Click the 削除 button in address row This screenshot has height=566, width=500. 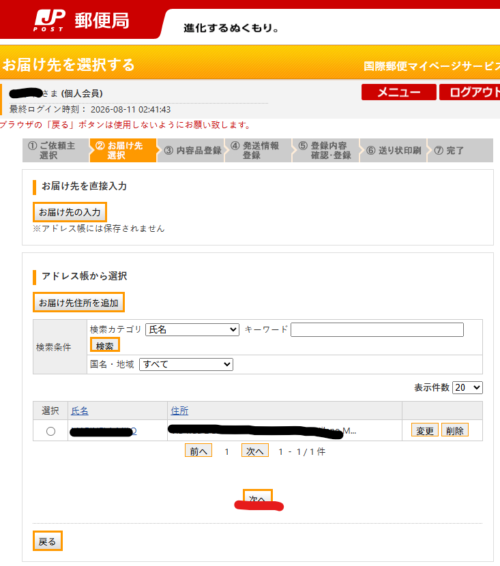click(455, 430)
